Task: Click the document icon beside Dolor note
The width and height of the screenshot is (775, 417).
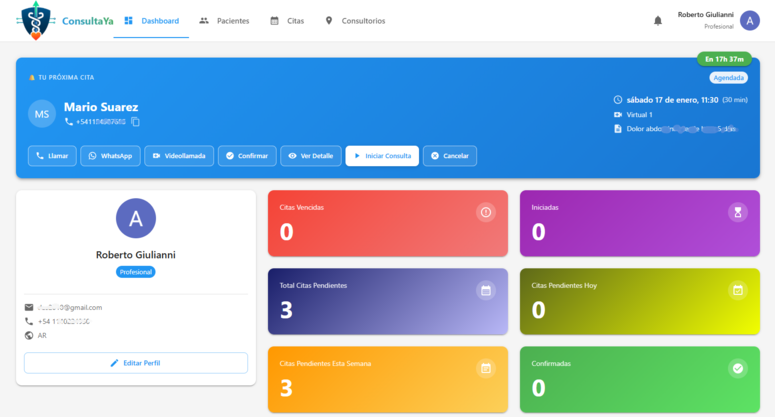Action: tap(618, 129)
